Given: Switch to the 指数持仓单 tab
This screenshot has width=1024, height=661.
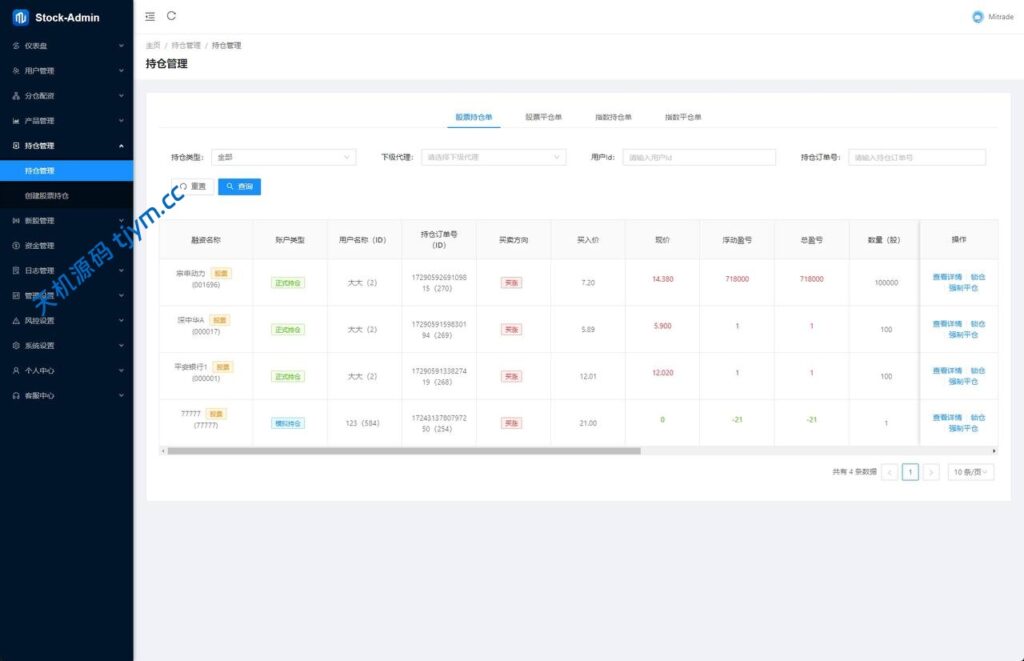Looking at the screenshot, I should (613, 117).
